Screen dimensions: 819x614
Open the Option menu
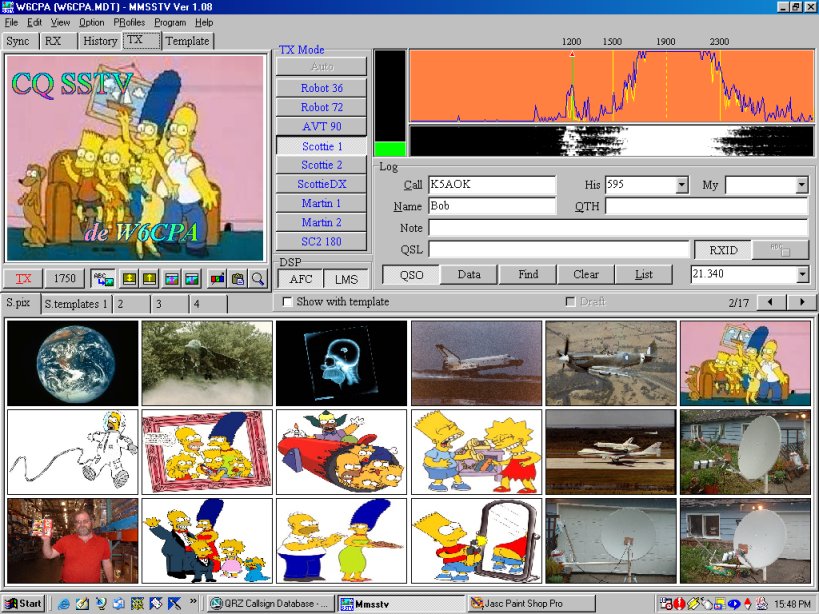click(91, 22)
